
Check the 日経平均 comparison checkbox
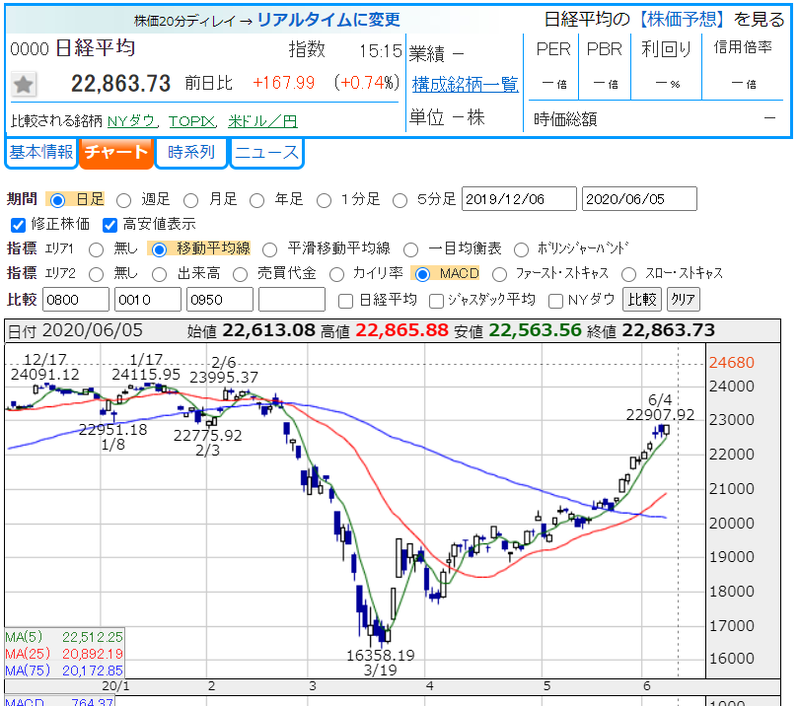[x=345, y=301]
